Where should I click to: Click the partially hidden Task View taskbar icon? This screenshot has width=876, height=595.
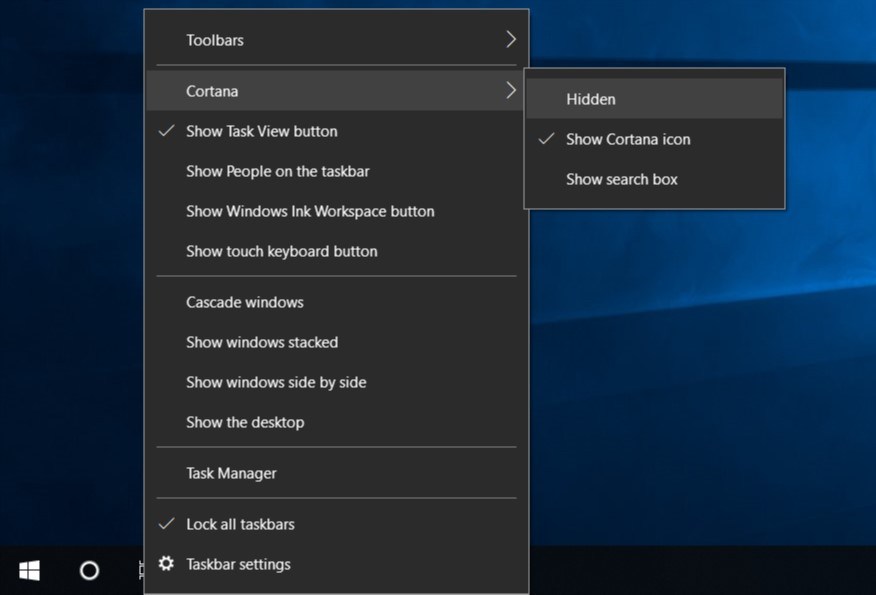pos(140,570)
